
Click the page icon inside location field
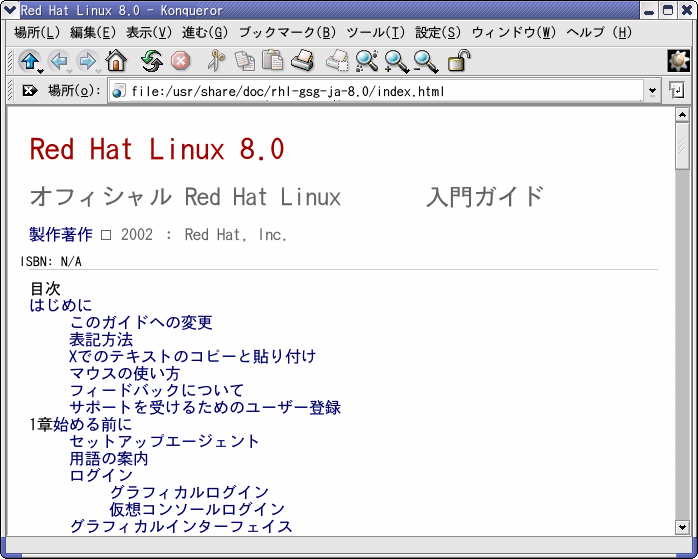click(119, 91)
